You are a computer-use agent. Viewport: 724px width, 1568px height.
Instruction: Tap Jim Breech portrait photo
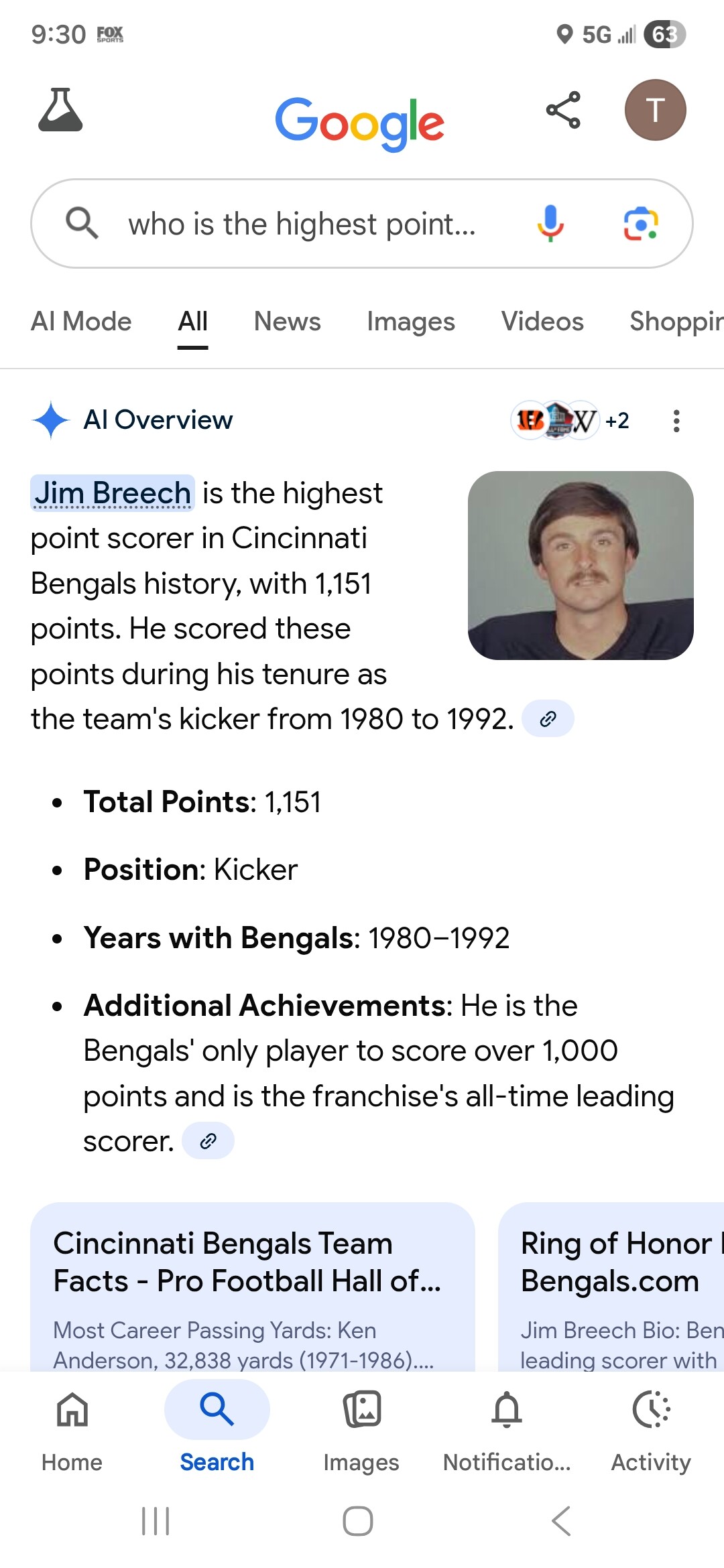point(581,566)
